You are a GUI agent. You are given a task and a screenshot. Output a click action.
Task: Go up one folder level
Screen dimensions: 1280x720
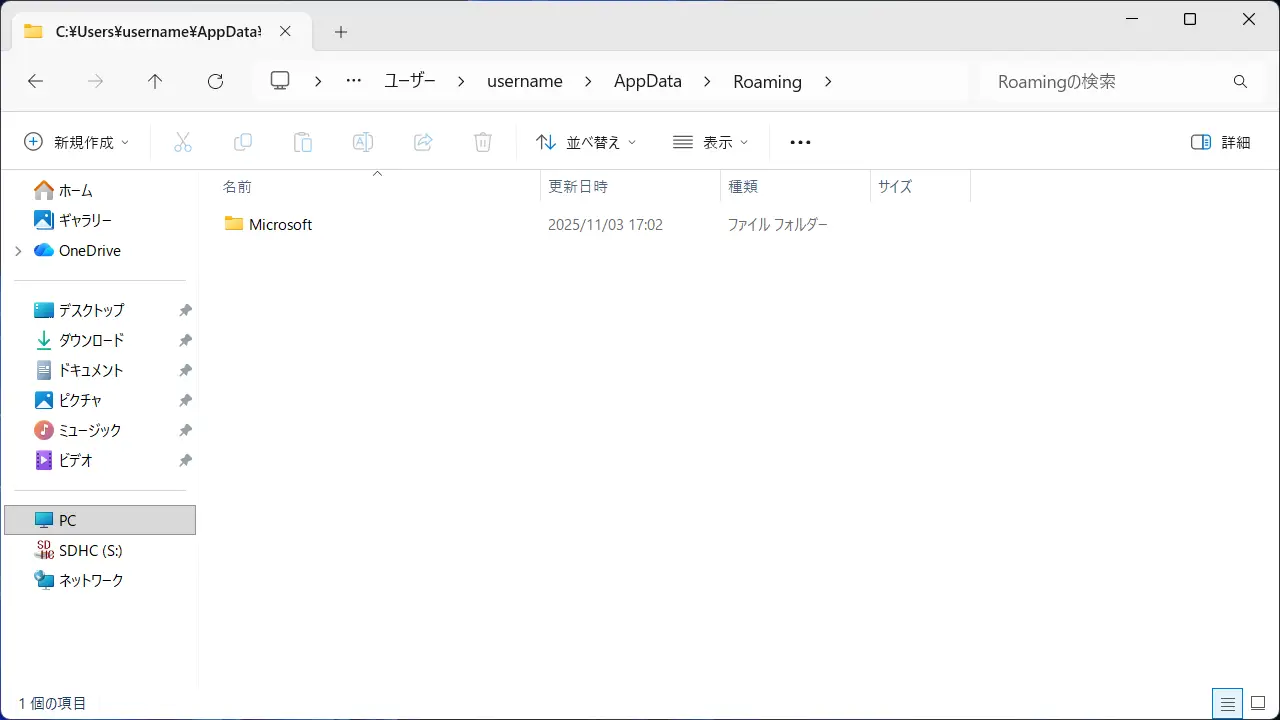coord(155,82)
